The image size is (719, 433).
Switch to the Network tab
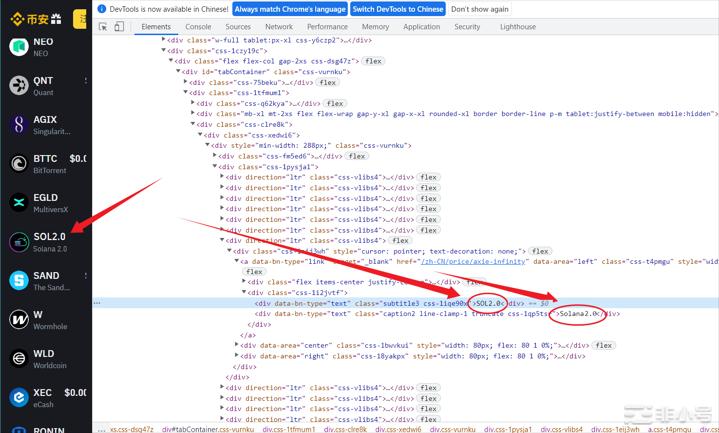pos(279,27)
